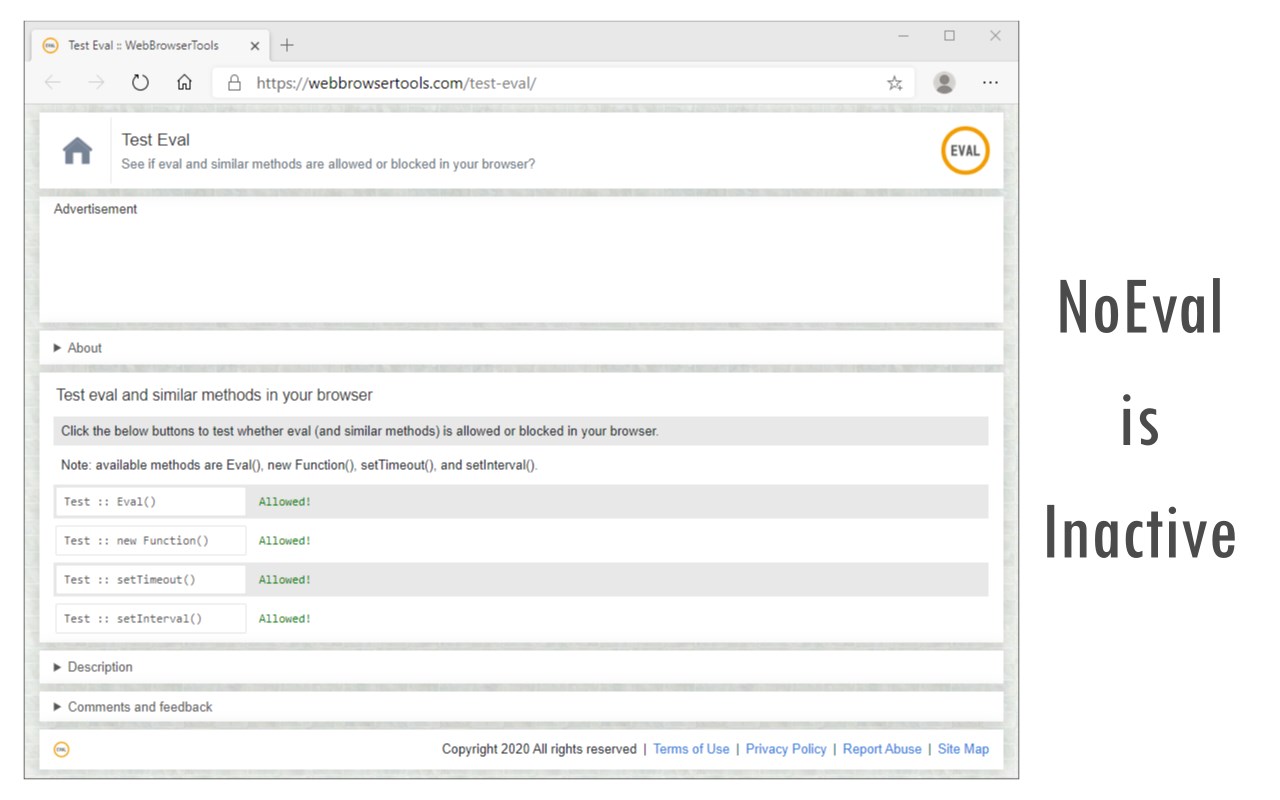Open the browser profile avatar
Screen dimensions: 1280x800
944,83
